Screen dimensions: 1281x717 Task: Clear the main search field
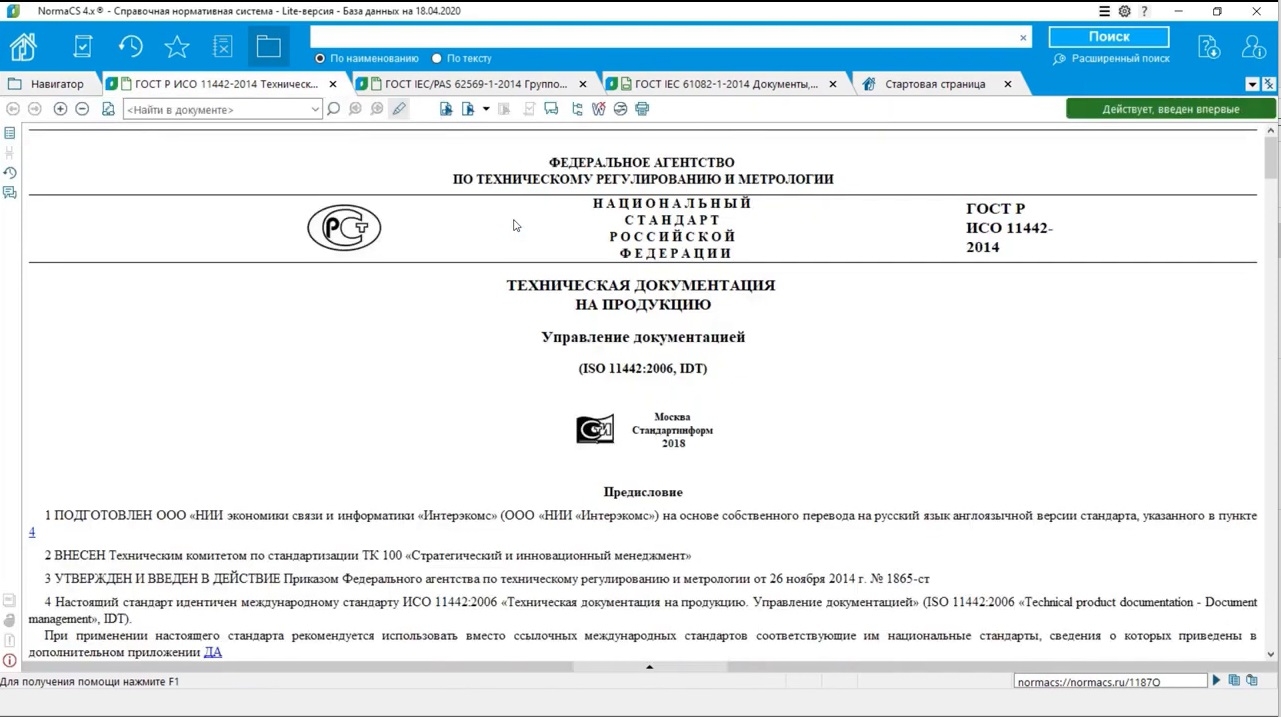pos(1023,38)
